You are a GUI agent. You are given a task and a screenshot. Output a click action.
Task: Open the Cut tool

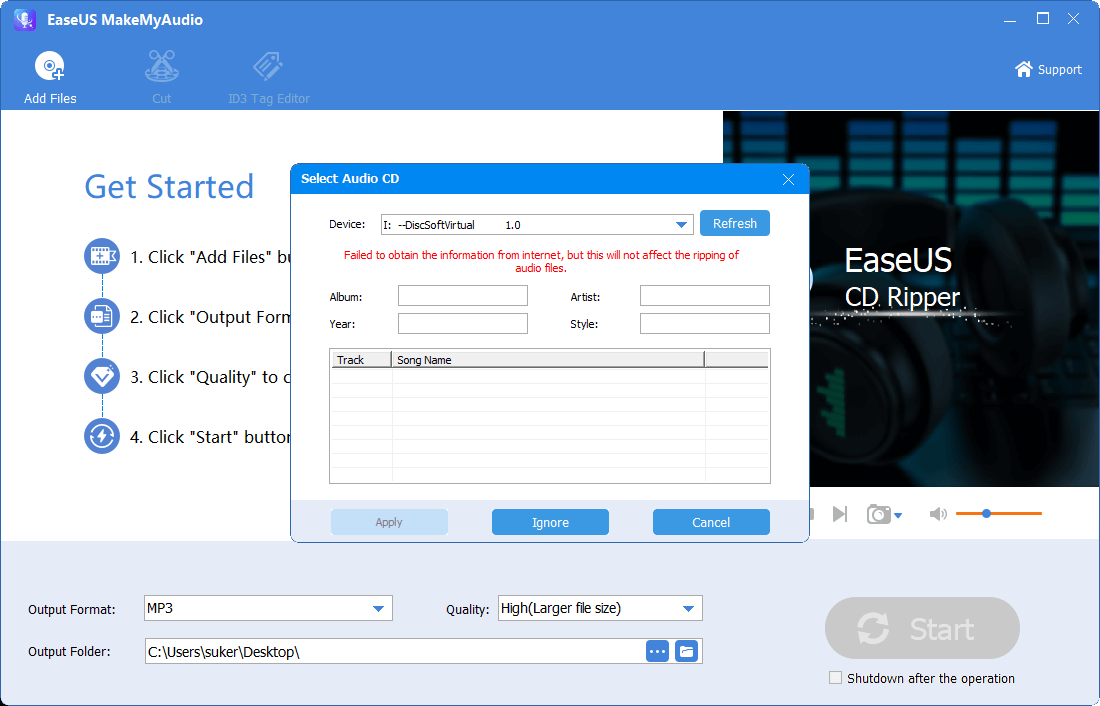click(x=161, y=68)
